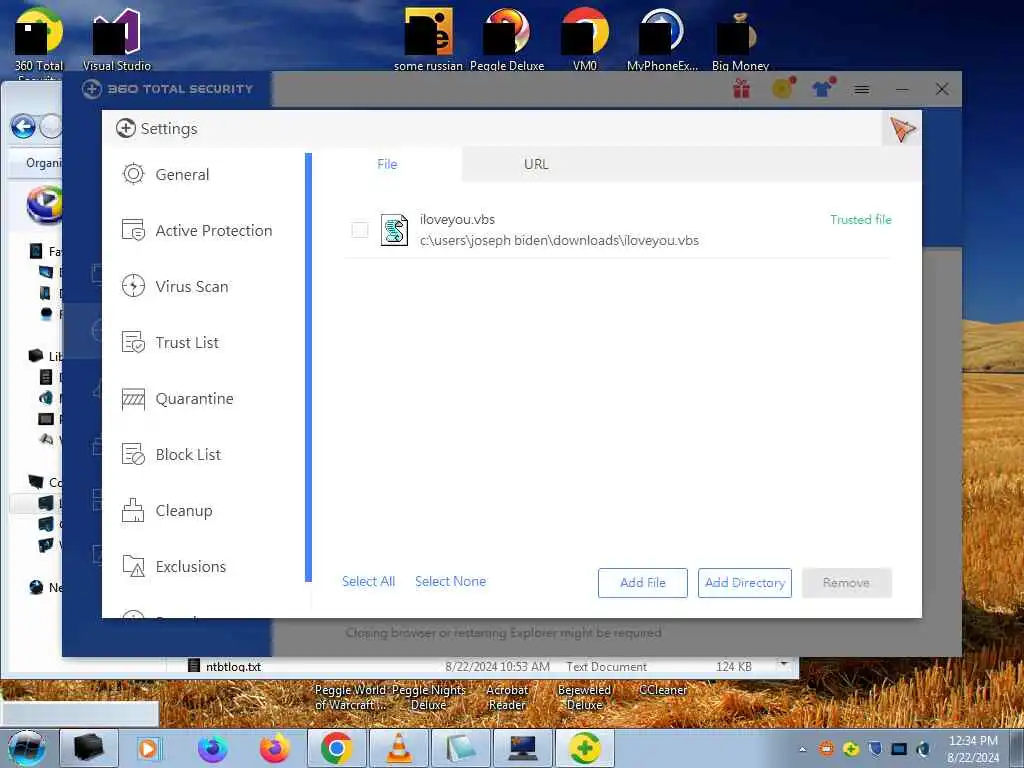Viewport: 1024px width, 768px height.
Task: Click the taskbar clock showing 12:34 PM
Action: click(x=973, y=749)
